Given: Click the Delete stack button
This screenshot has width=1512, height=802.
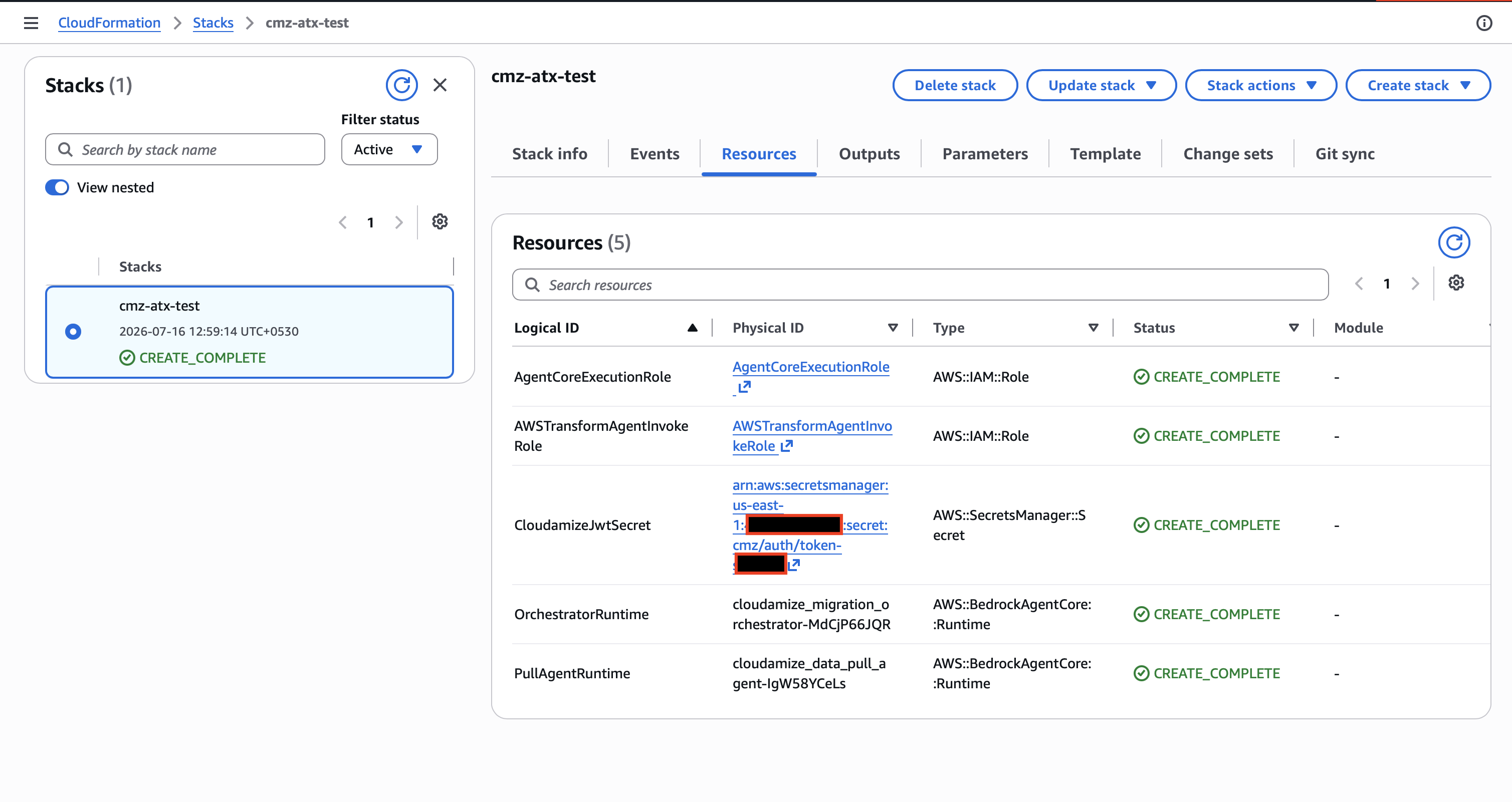Looking at the screenshot, I should coord(955,86).
